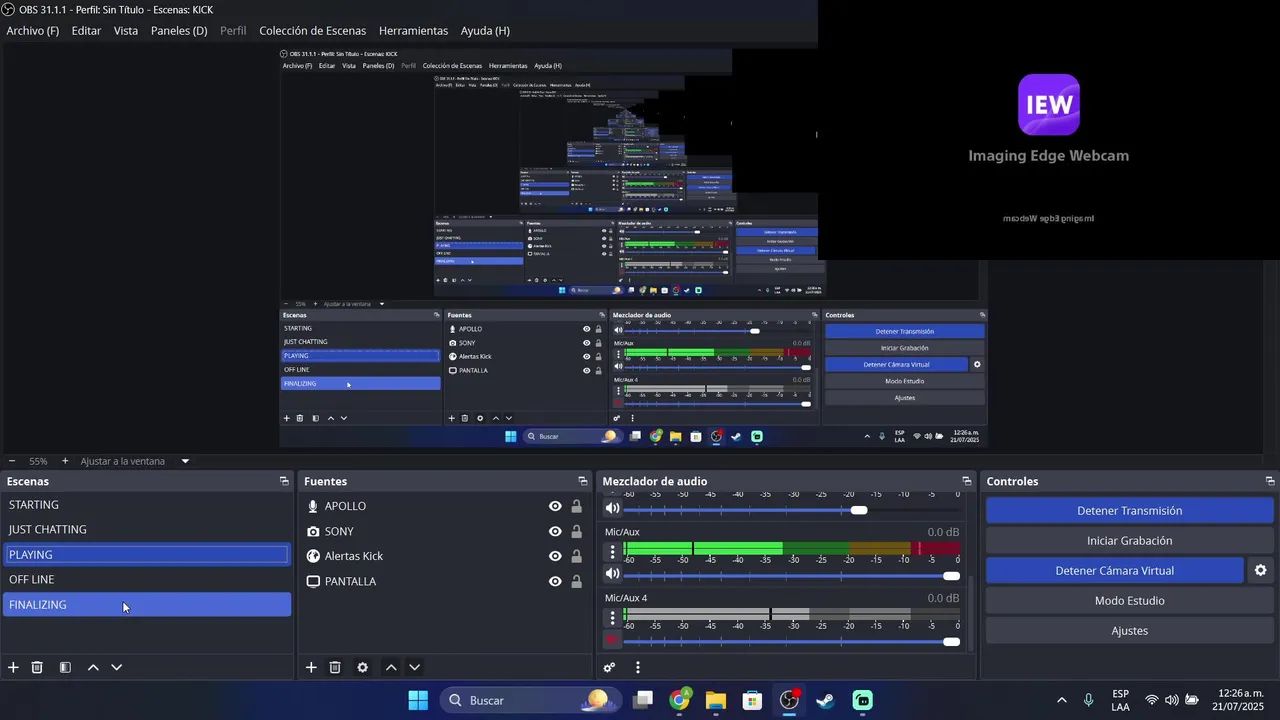
Task: Enable Modo Estudio
Action: [1129, 600]
